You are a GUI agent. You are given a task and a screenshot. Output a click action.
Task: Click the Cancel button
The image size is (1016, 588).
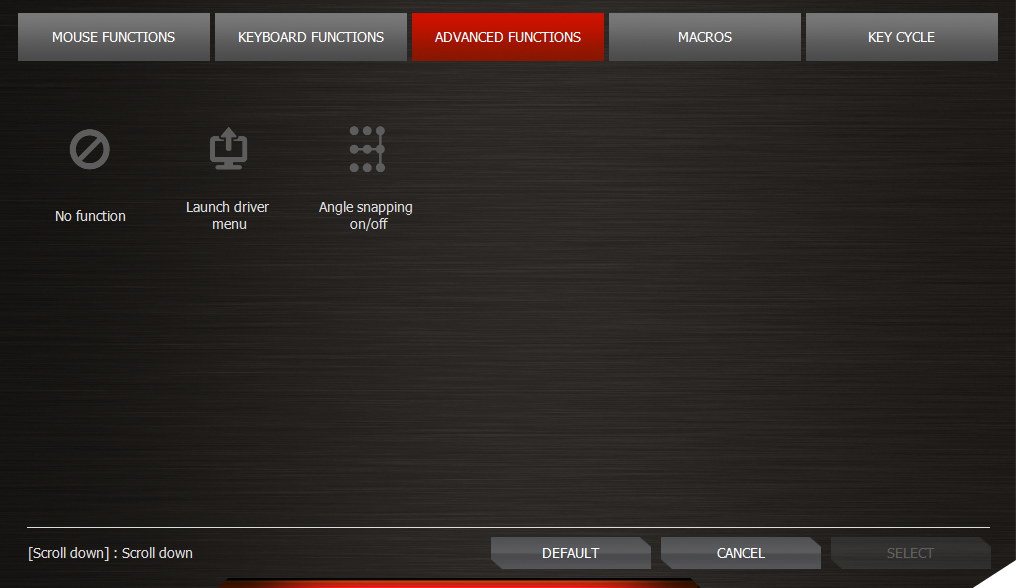(x=740, y=553)
